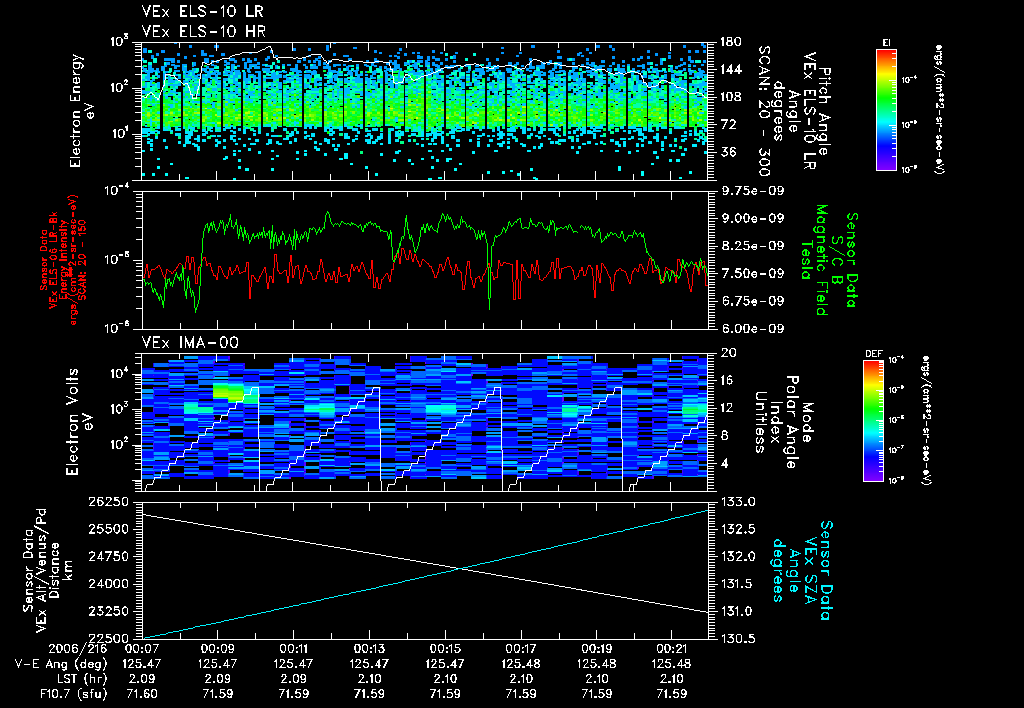The image size is (1024, 708).
Task: Click the '26250' distance tick label
Action: point(108,502)
